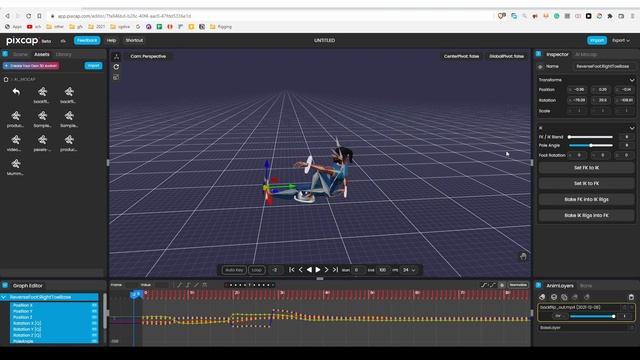Screen dimensions: 640x360
Task: Open the language selector beside Beta
Action: point(63,41)
